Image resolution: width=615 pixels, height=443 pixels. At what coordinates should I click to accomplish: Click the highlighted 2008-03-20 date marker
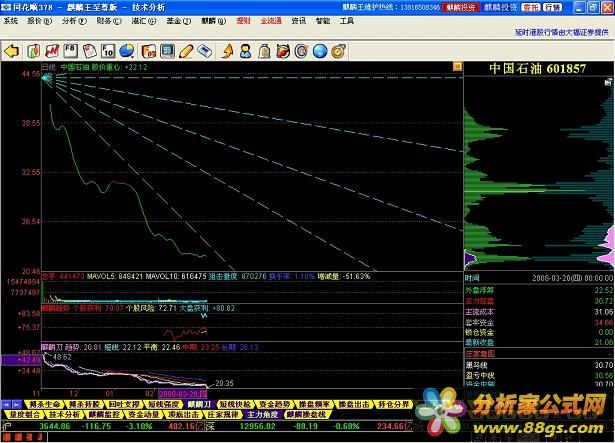[183, 394]
